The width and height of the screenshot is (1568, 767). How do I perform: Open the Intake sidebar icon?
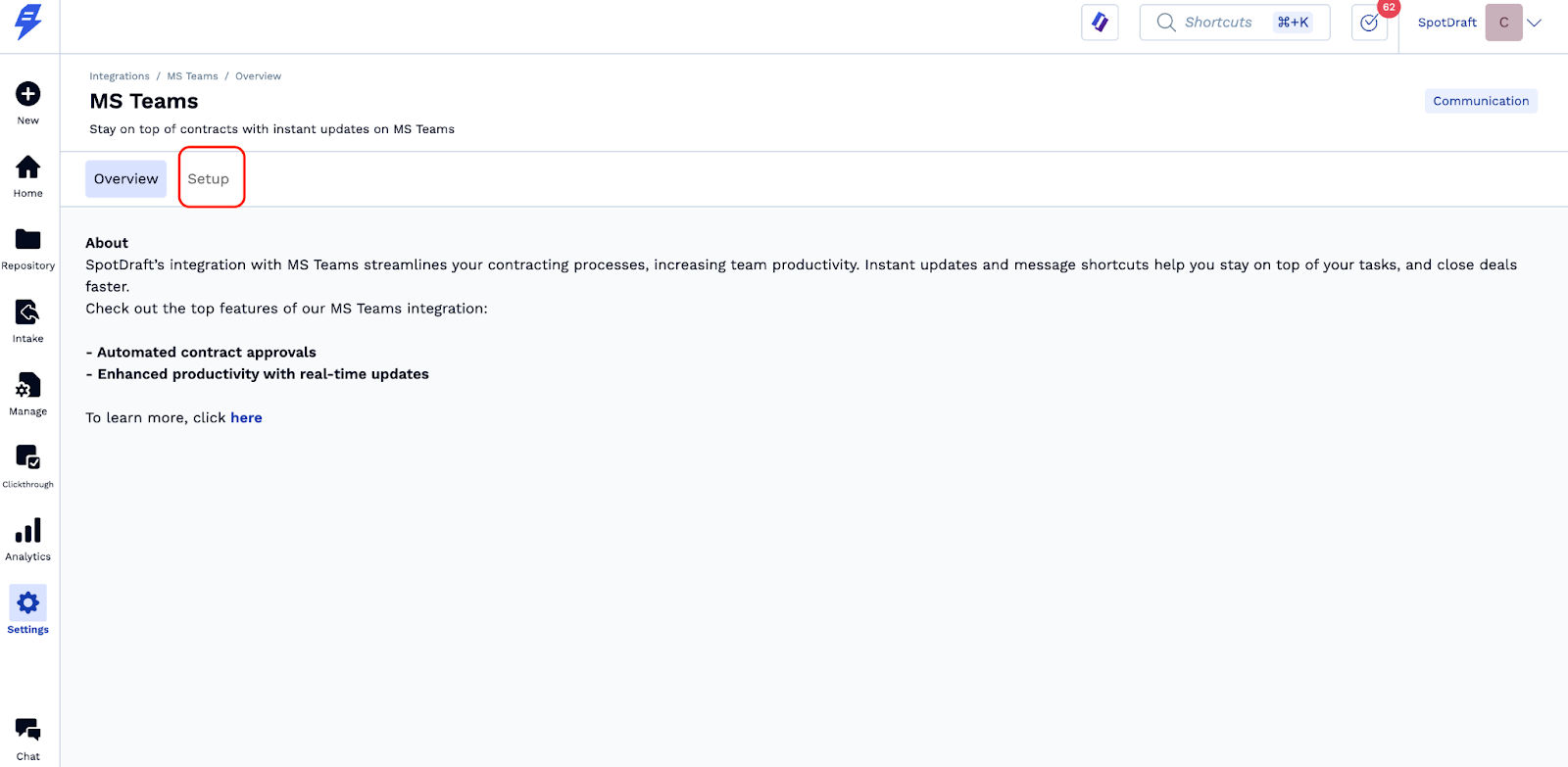[x=28, y=312]
